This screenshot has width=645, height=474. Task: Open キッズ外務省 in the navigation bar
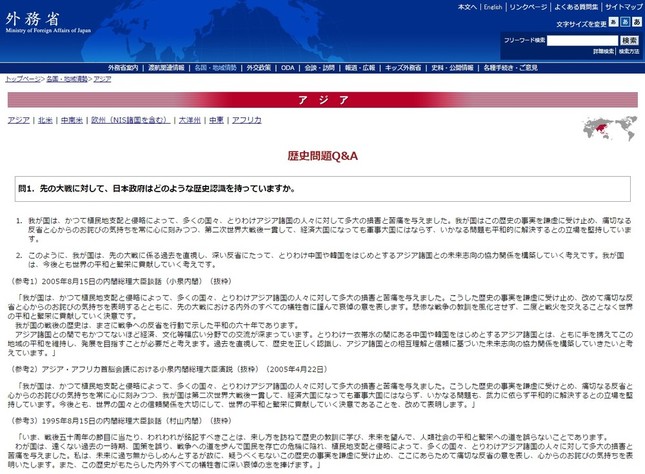point(403,68)
